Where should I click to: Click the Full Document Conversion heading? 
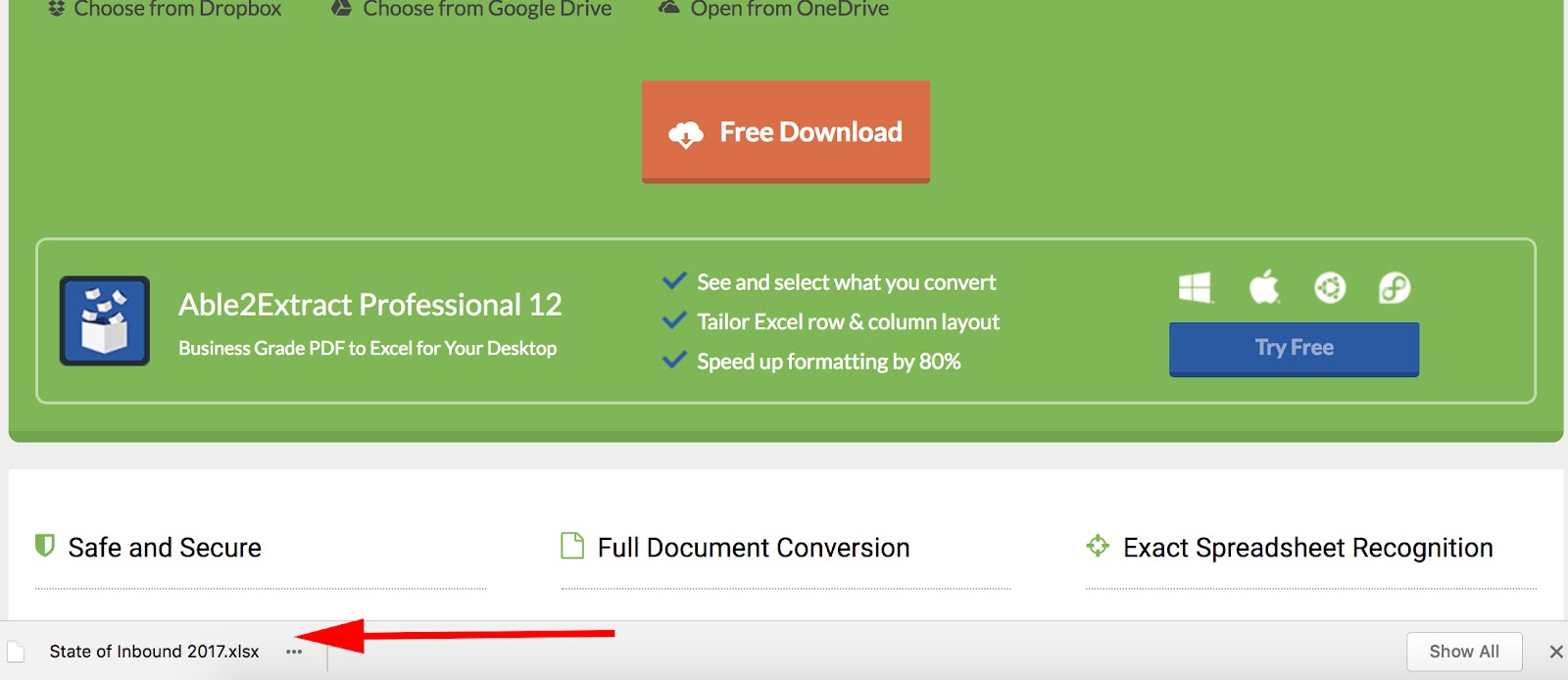coord(754,548)
